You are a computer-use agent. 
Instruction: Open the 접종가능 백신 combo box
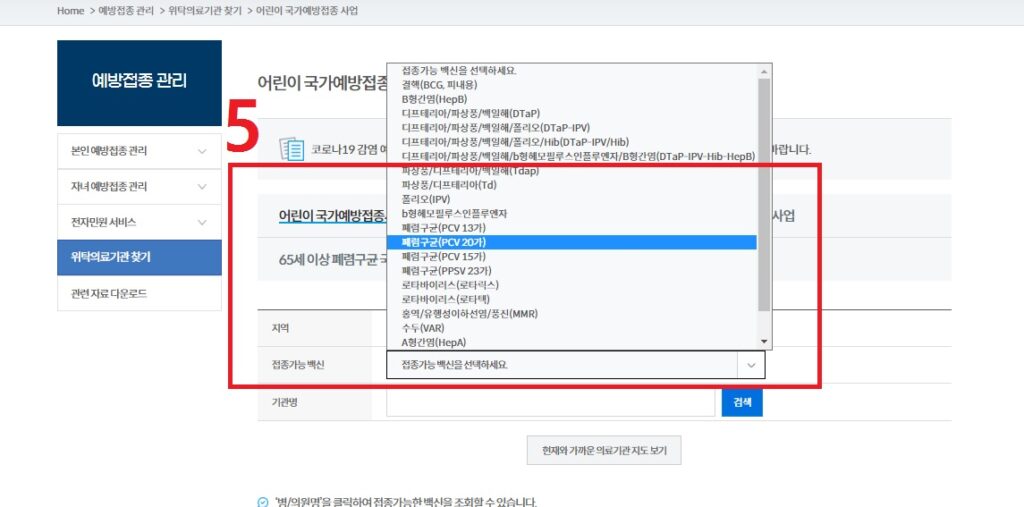click(575, 365)
